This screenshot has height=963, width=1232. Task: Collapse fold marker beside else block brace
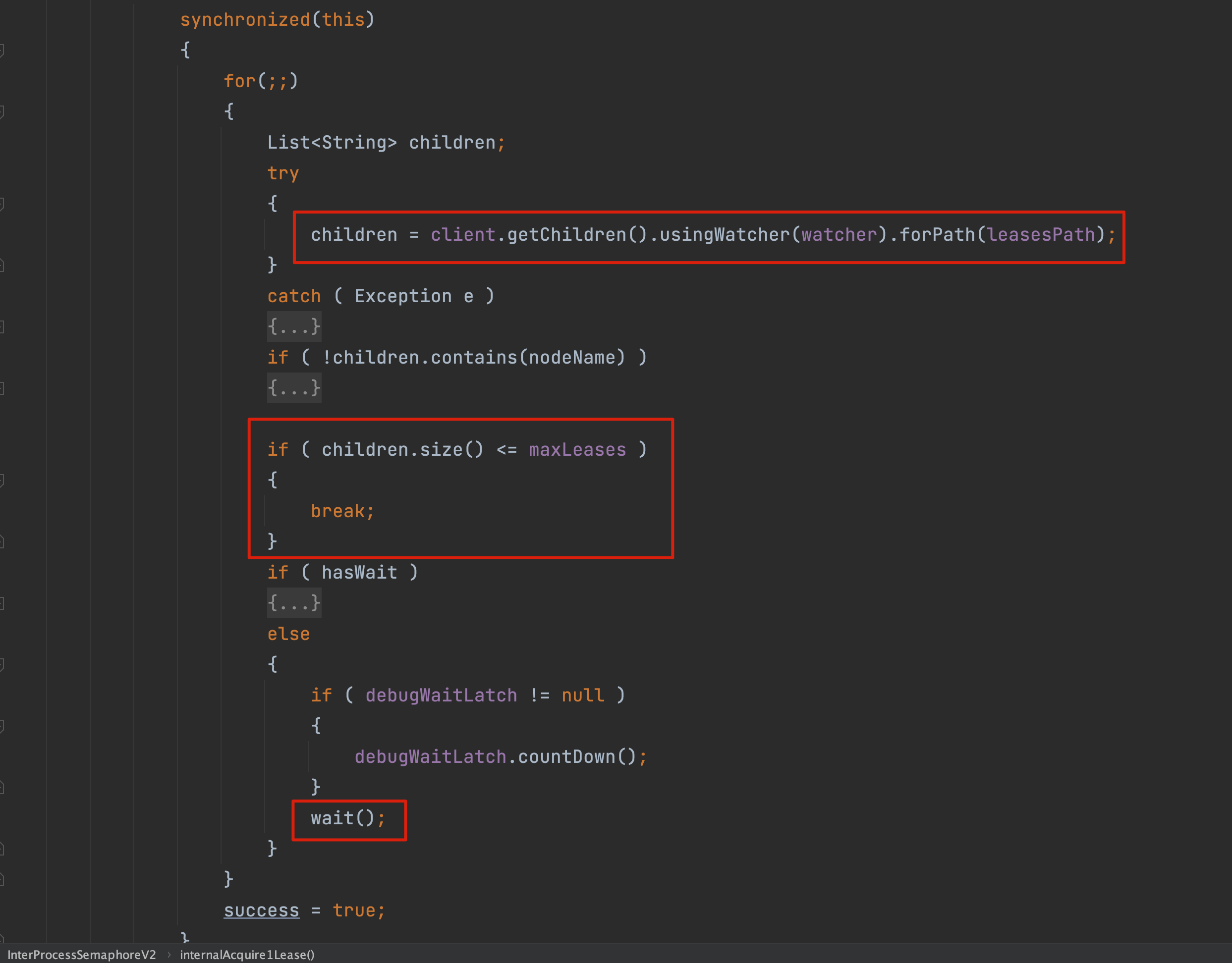coord(1,665)
